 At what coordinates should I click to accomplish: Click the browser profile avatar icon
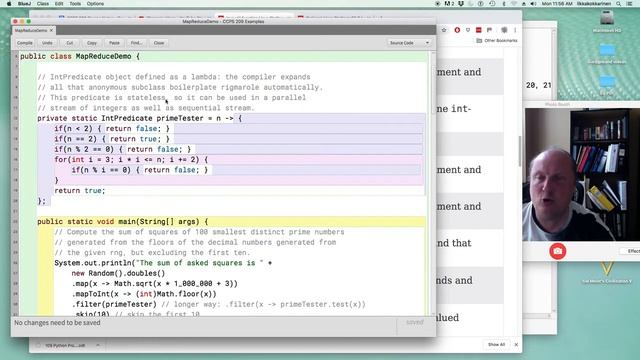coord(504,30)
